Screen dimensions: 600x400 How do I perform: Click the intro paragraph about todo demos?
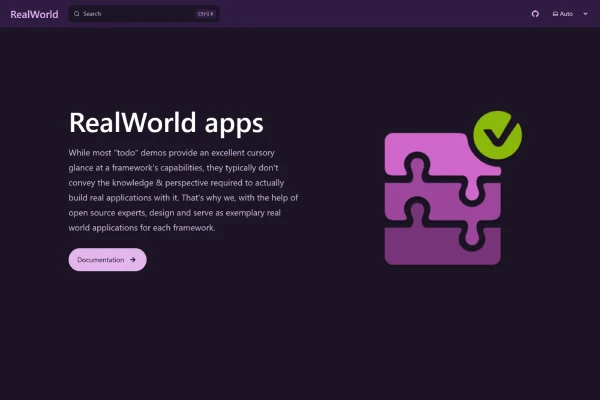183,190
